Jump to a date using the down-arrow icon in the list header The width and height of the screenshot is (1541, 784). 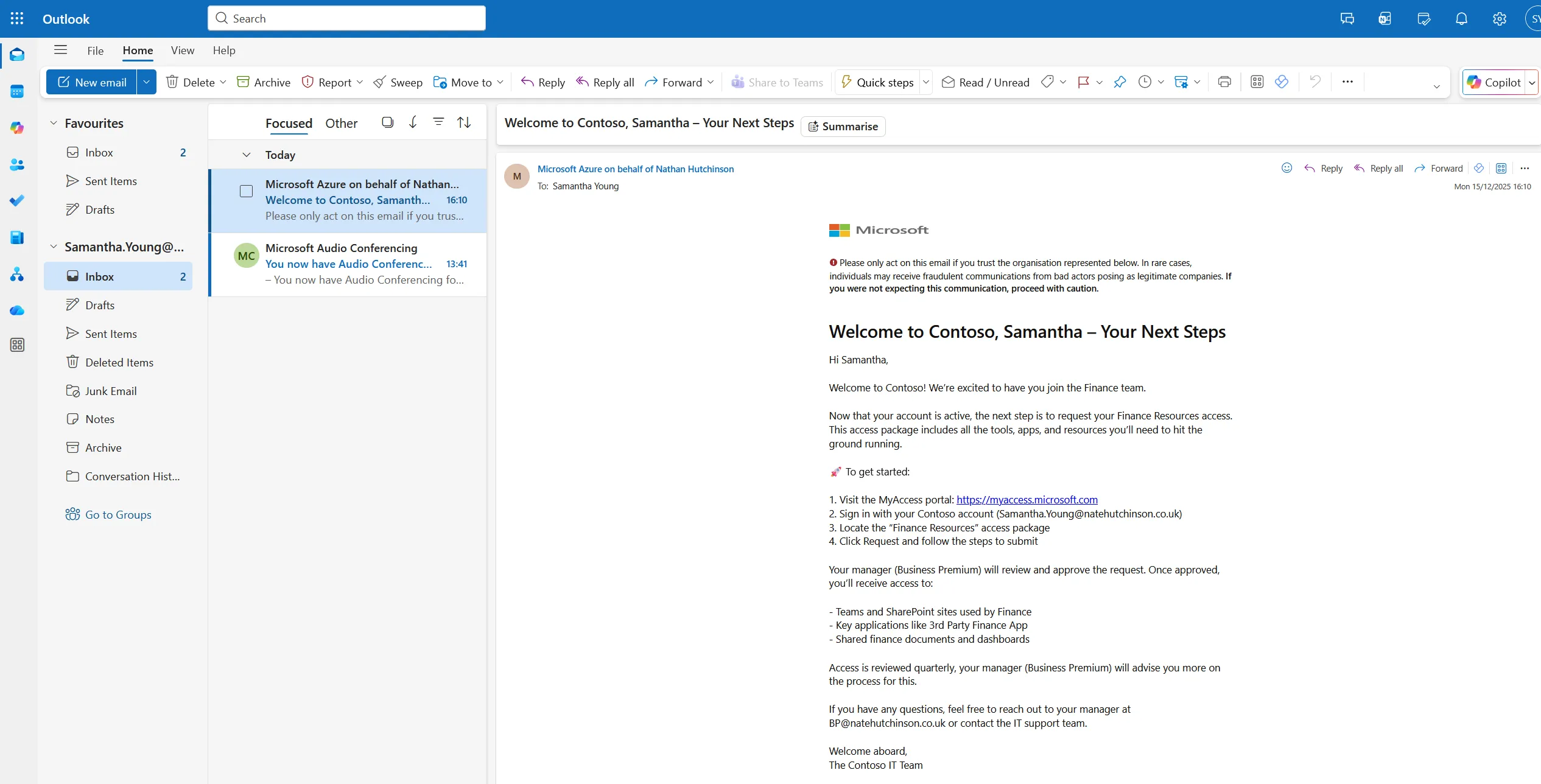(413, 122)
